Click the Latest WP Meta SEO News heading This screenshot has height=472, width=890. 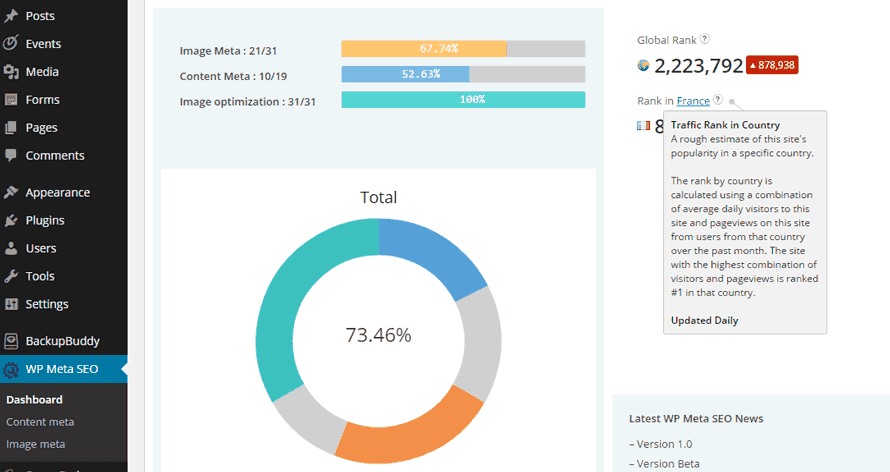[696, 419]
